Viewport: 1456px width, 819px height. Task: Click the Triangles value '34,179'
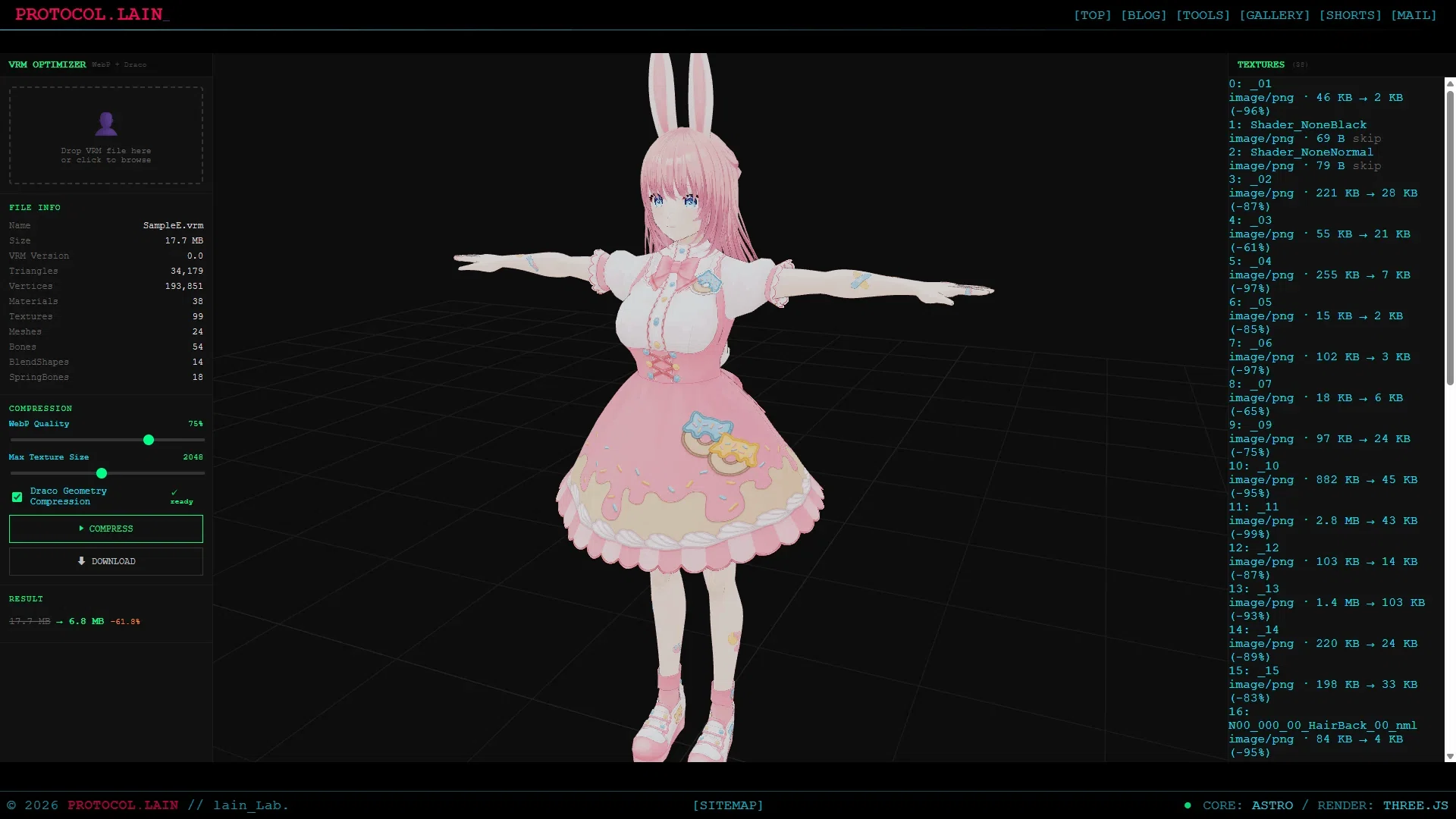(x=187, y=271)
